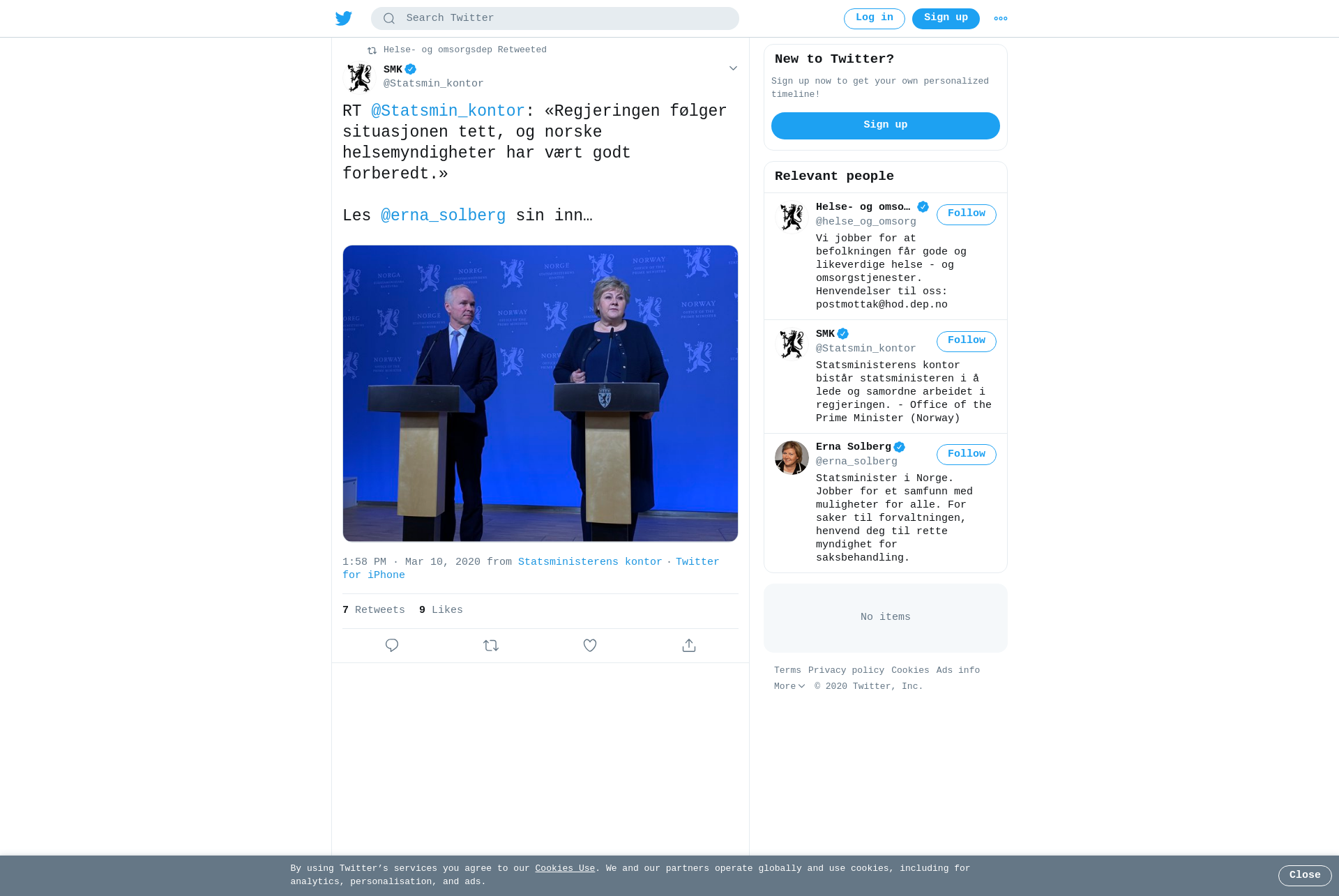
Task: Click the Log in button
Action: pos(875,19)
